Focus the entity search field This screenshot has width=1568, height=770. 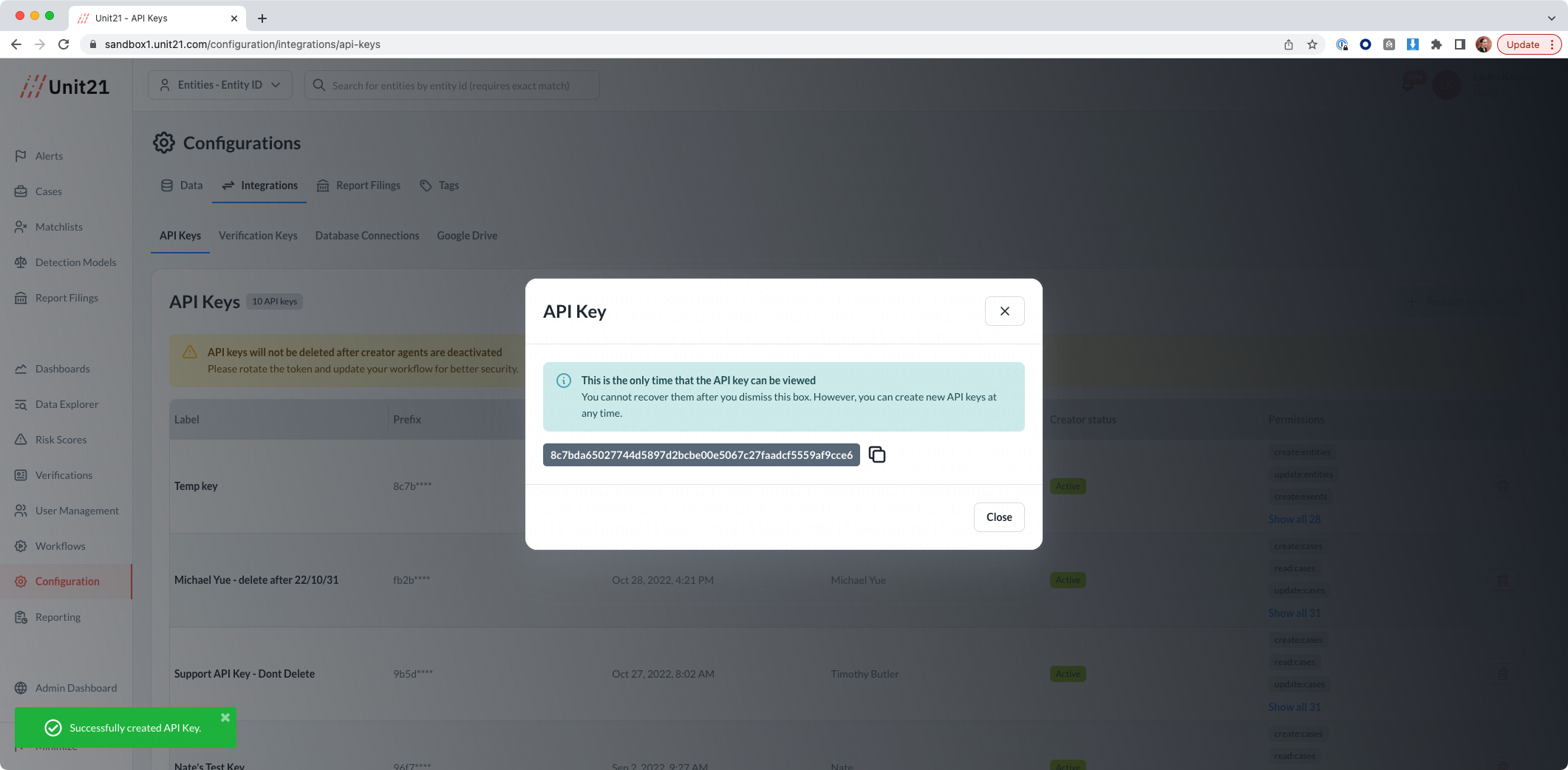pos(451,85)
